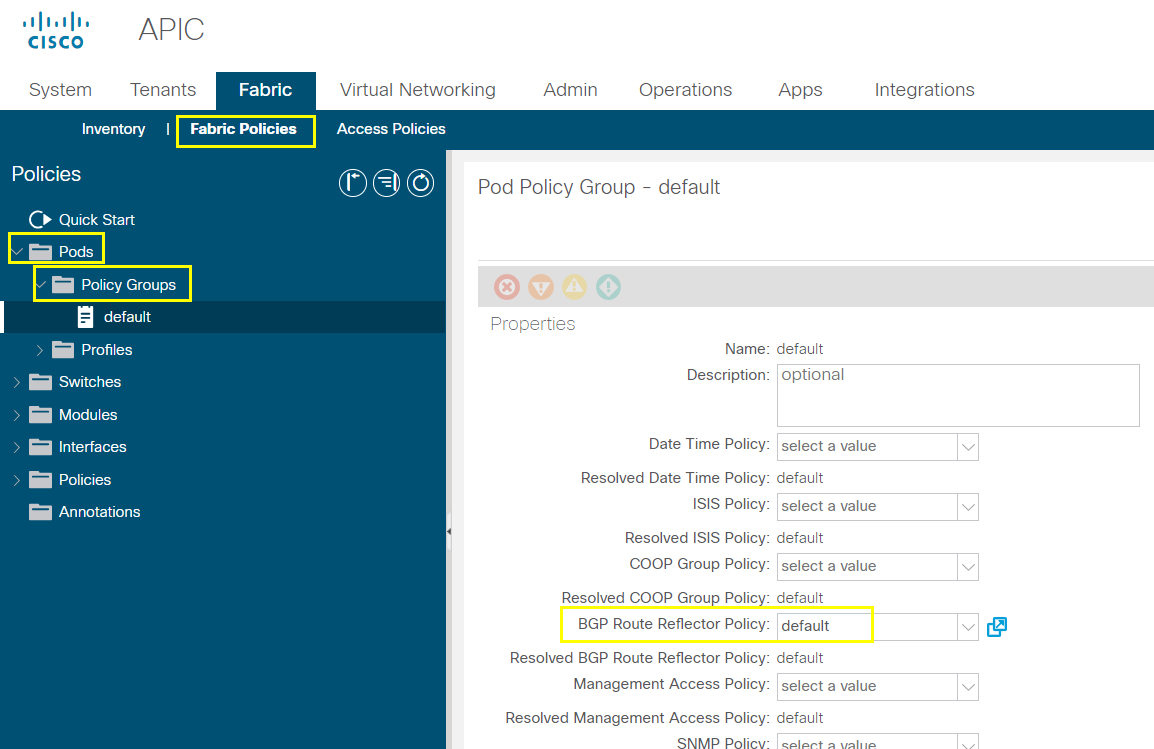Click the Policies folder icon in tree
This screenshot has height=749, width=1154.
(x=40, y=480)
